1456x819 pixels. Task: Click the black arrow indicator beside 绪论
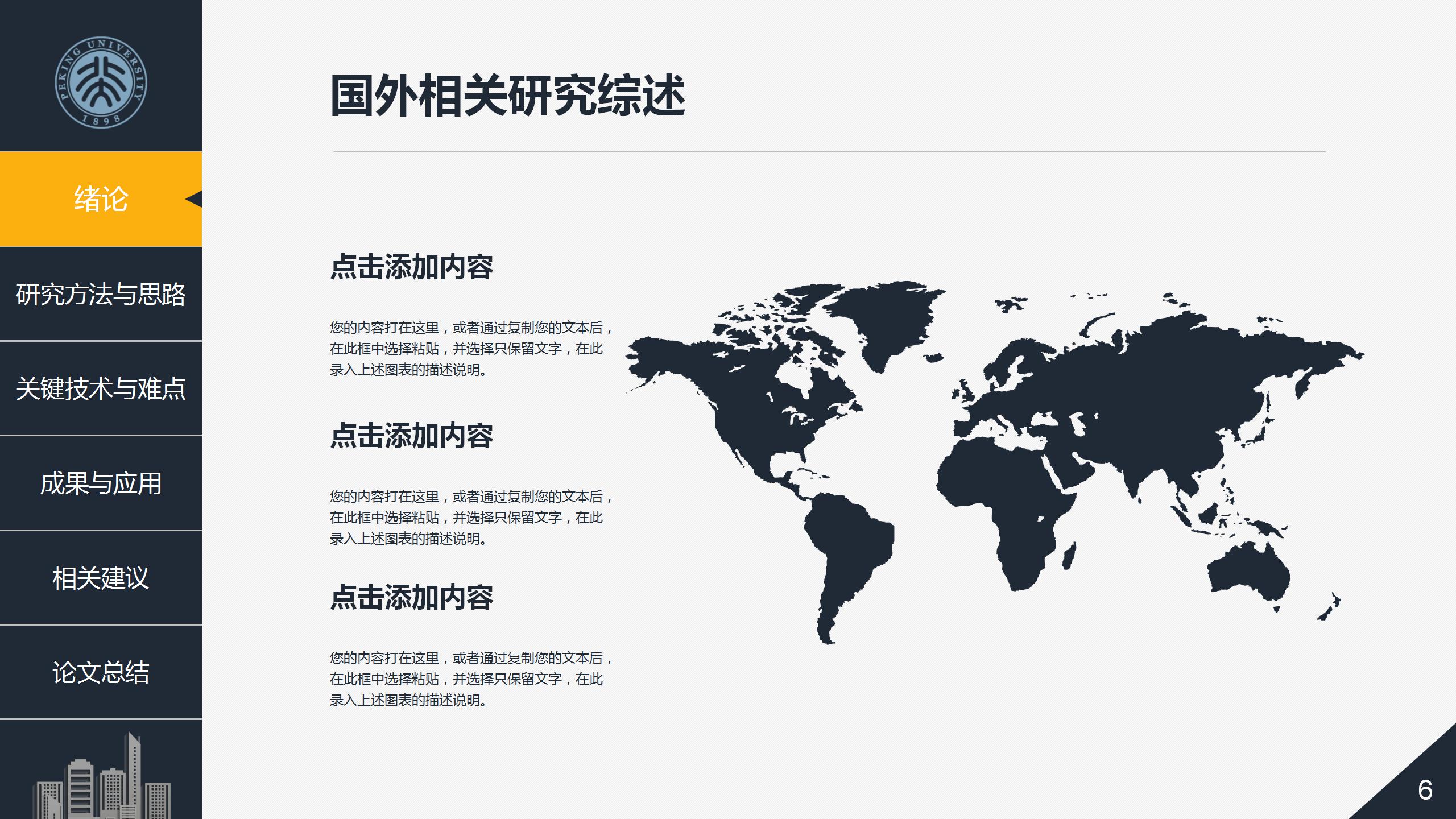pyautogui.click(x=193, y=199)
